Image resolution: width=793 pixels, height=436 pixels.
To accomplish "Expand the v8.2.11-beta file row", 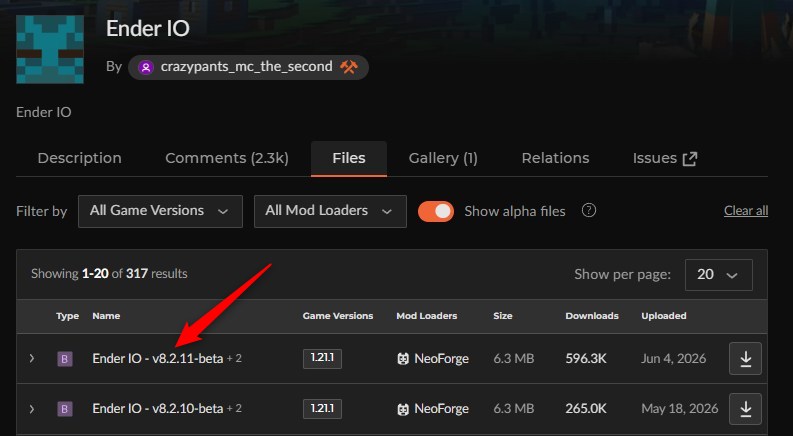I will pos(32,359).
